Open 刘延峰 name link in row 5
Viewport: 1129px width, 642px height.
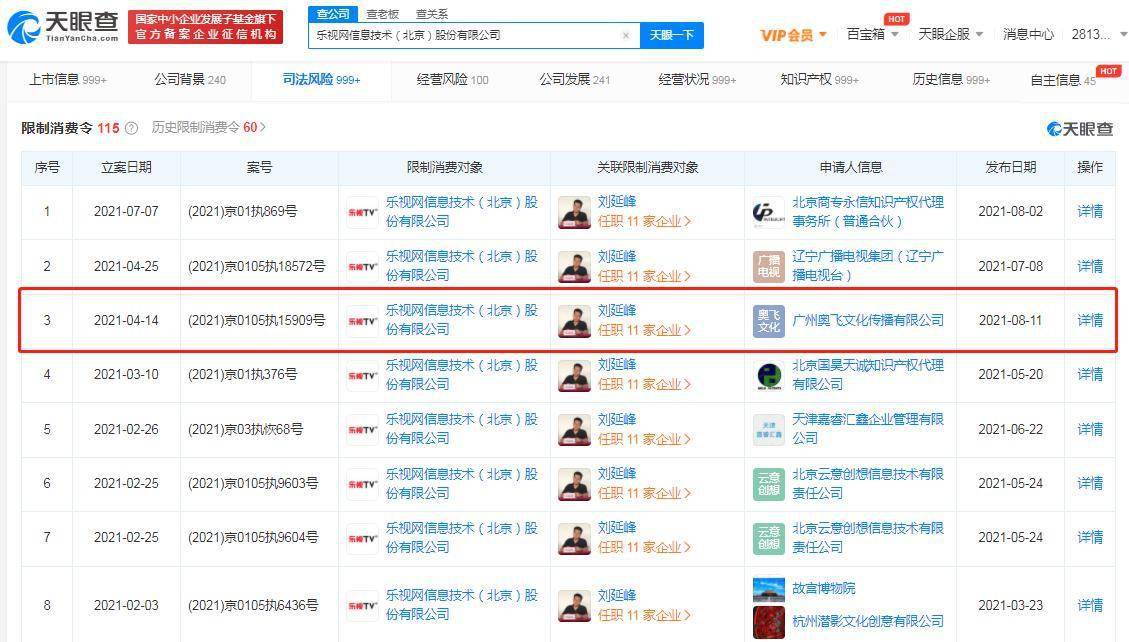pyautogui.click(x=616, y=420)
